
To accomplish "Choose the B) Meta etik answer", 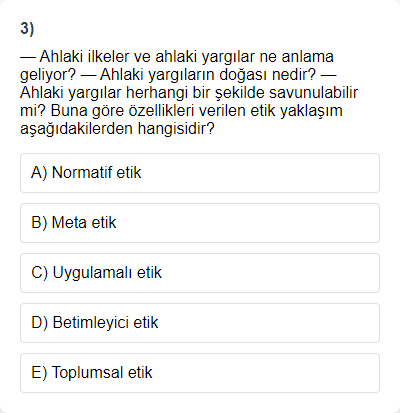I will click(200, 223).
